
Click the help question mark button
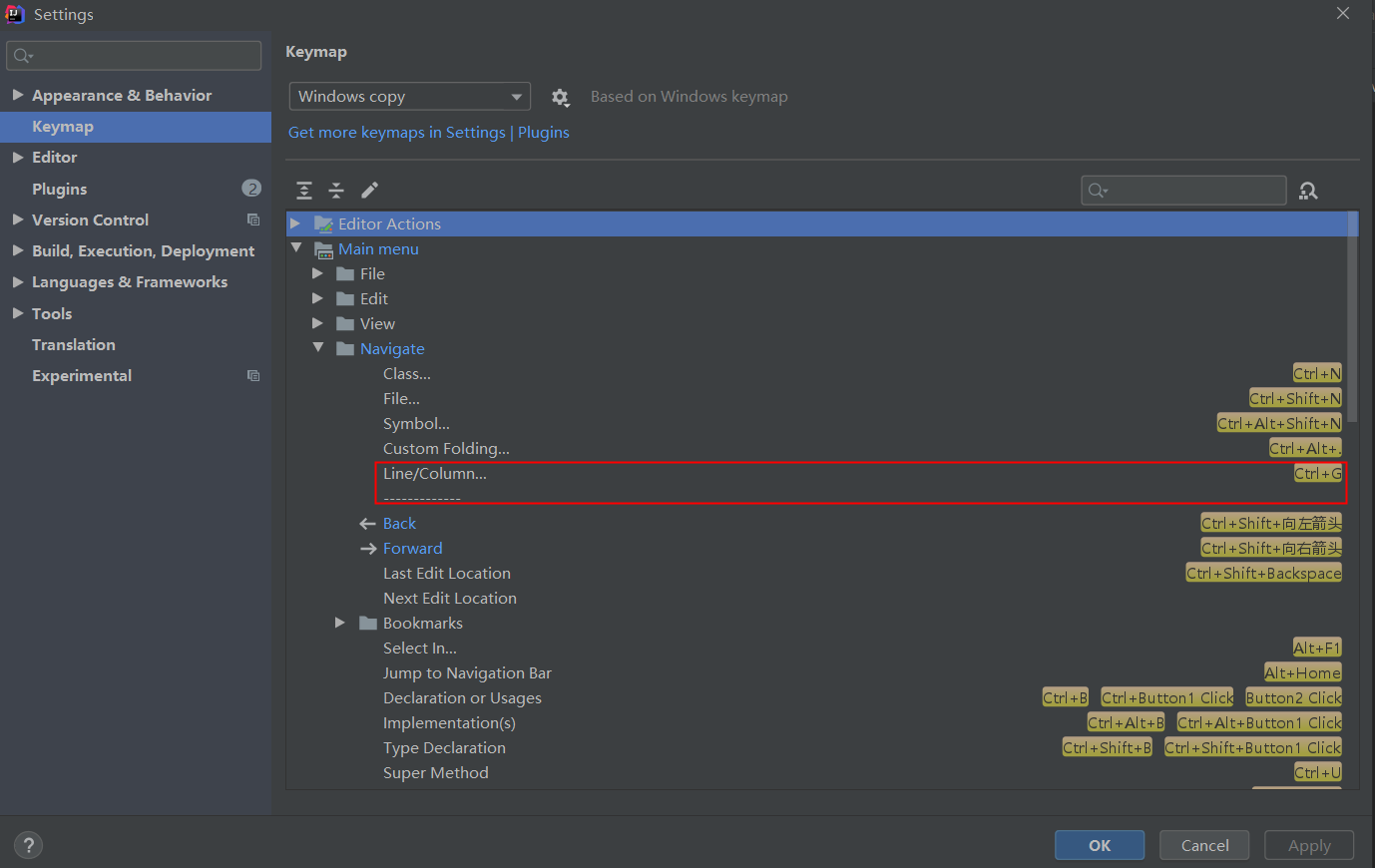[28, 845]
